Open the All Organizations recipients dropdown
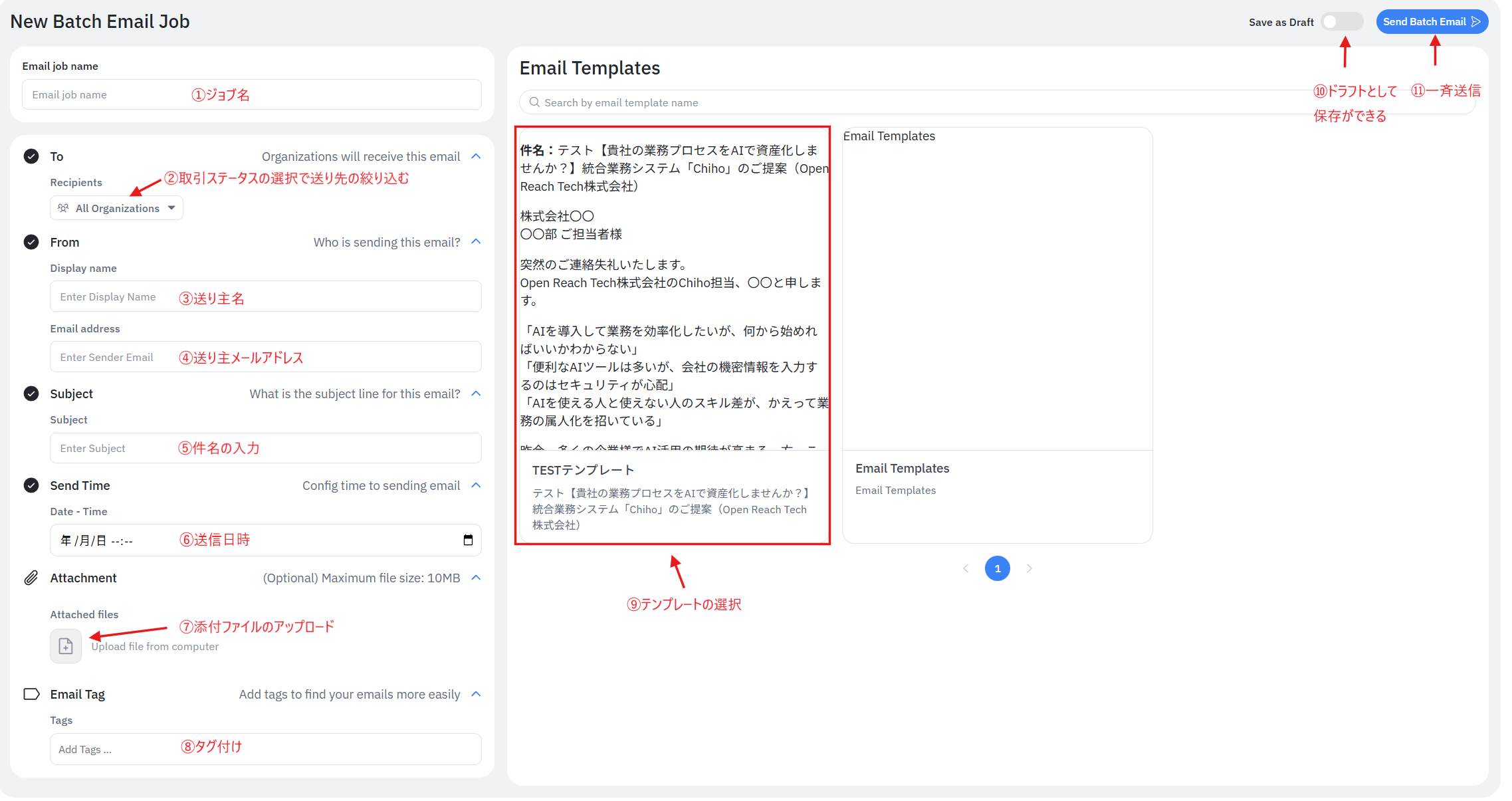Image resolution: width=1512 pixels, height=801 pixels. 117,208
